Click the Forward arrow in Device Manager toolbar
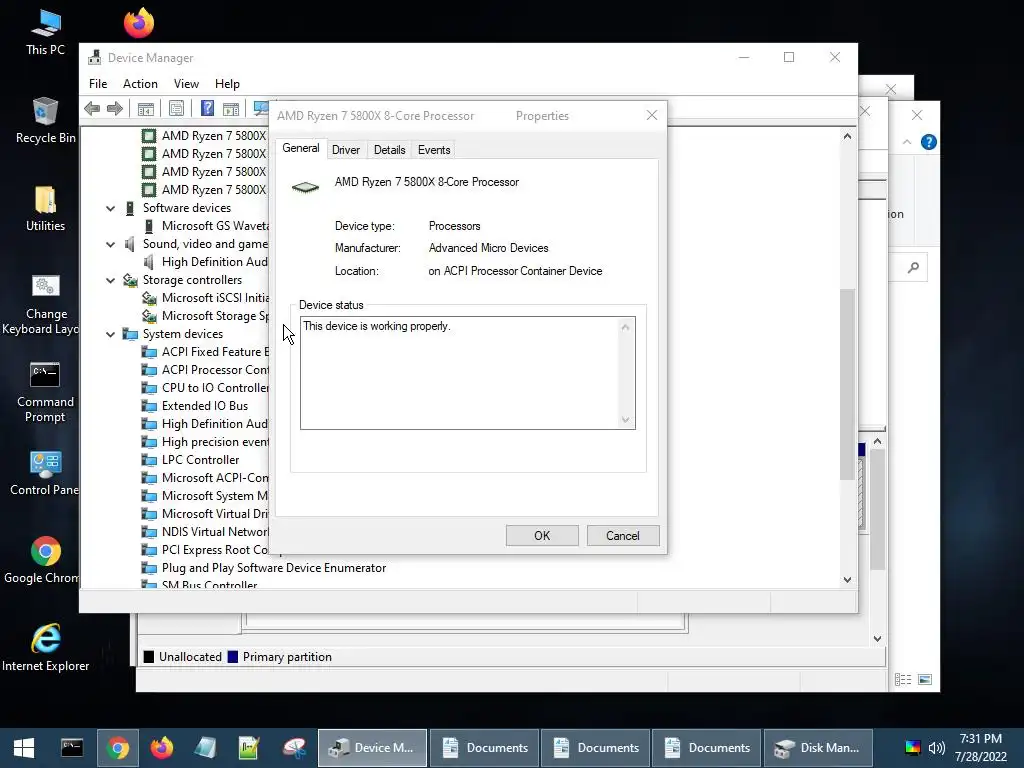 (x=115, y=108)
